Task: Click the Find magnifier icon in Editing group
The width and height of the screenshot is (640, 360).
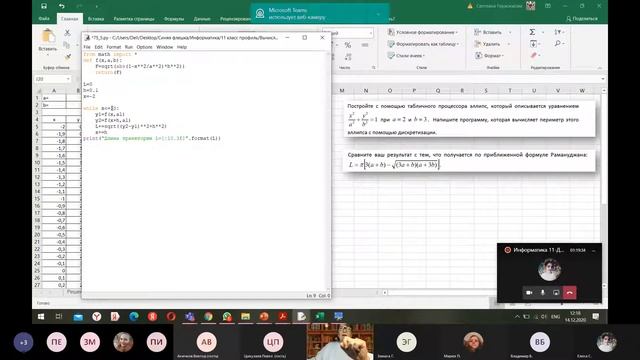Action: [558, 43]
